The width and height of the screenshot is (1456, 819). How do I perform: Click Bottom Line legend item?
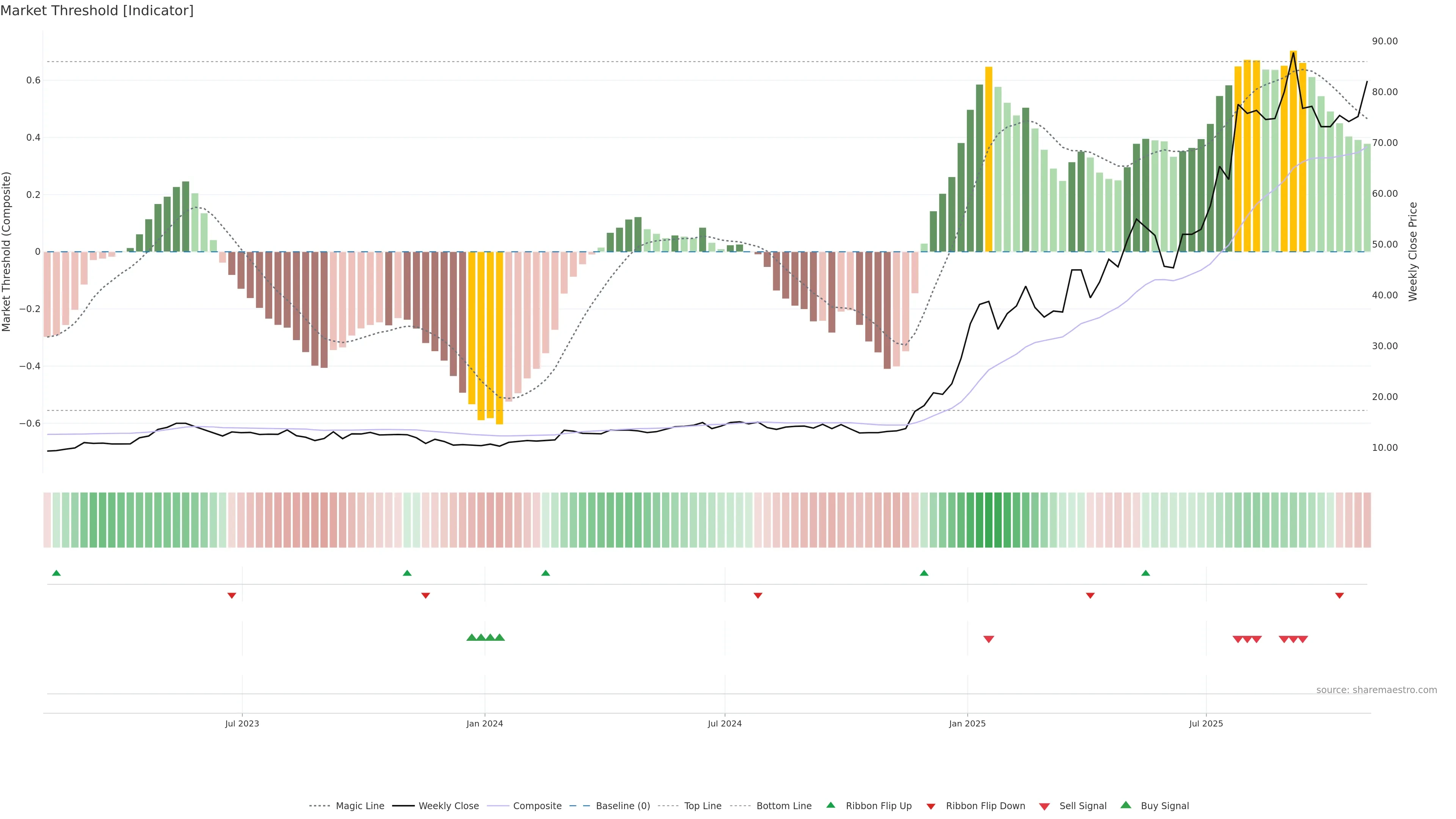783,806
